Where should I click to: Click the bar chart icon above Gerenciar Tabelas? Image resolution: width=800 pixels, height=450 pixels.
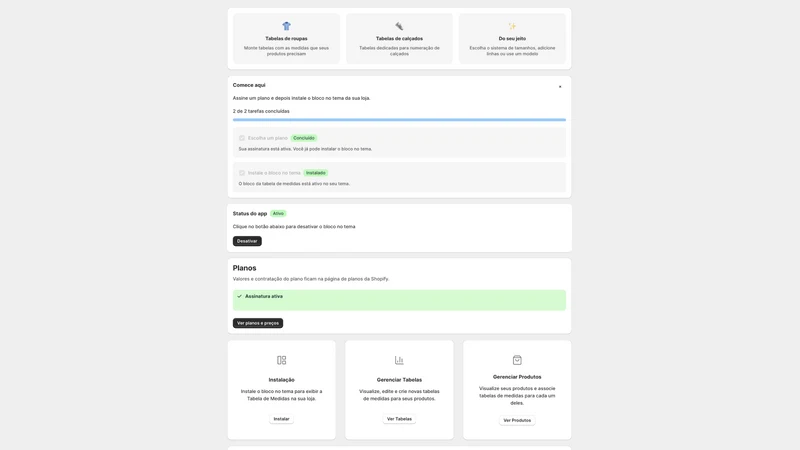tap(399, 360)
